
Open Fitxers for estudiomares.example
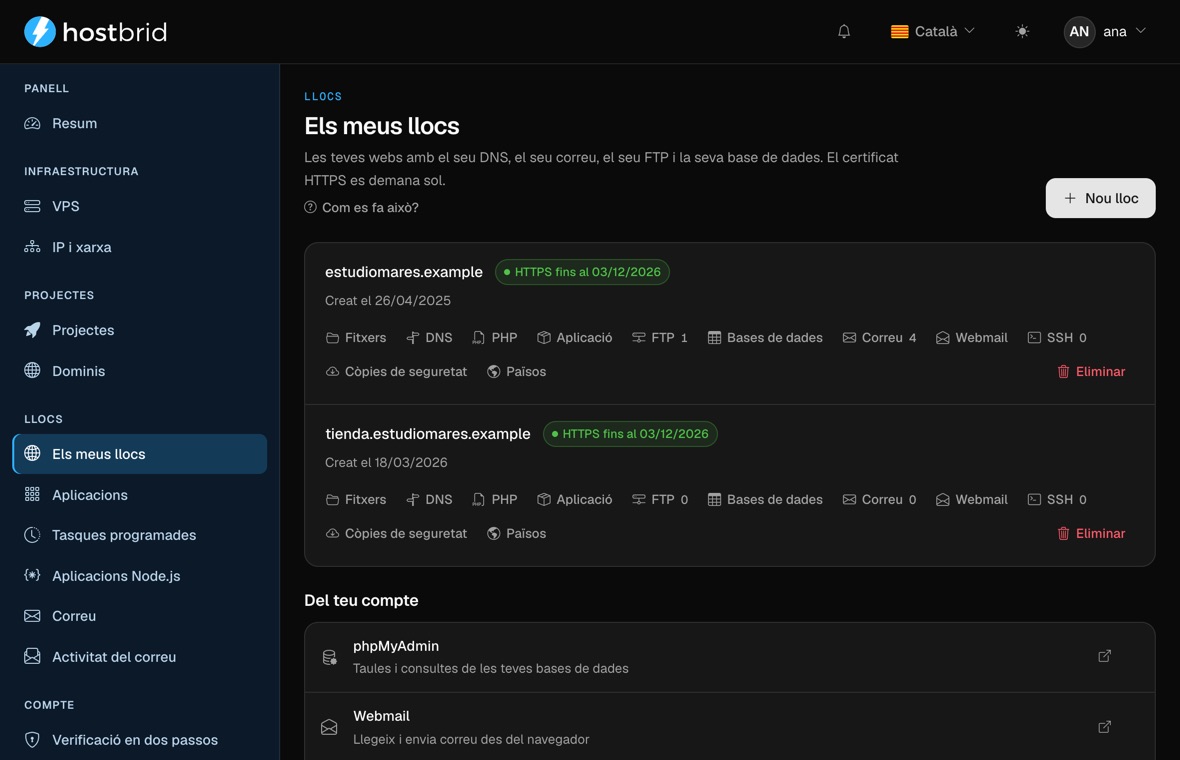pos(356,338)
